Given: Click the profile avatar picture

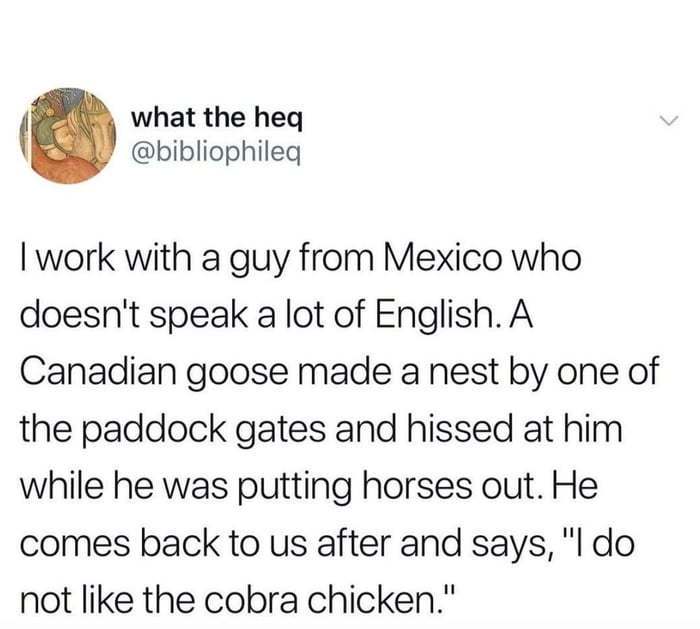Looking at the screenshot, I should (x=68, y=135).
